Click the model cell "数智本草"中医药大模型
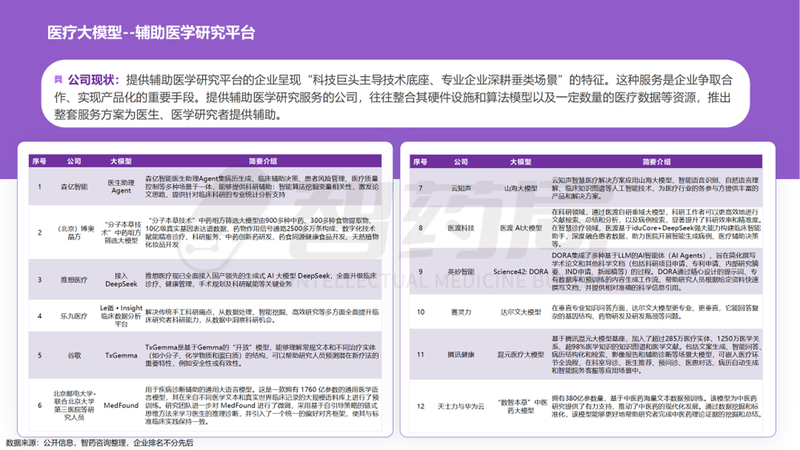This screenshot has width=800, height=450. coord(520,407)
